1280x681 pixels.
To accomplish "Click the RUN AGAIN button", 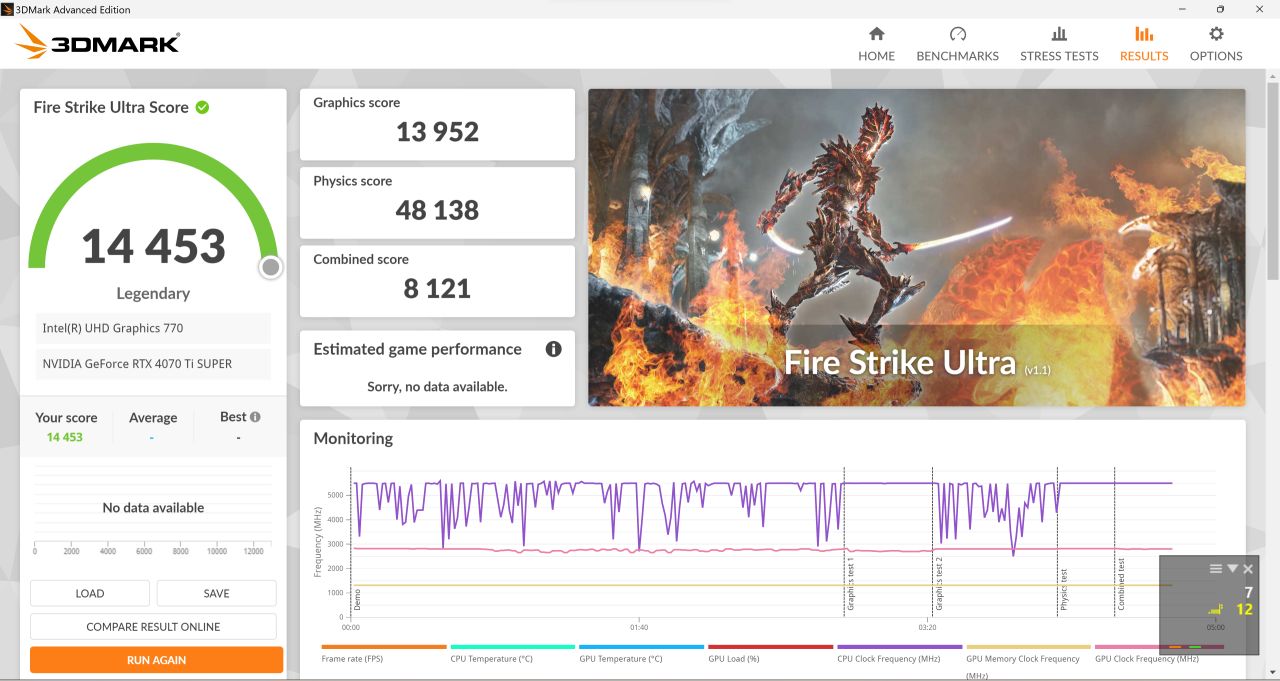I will 156,660.
